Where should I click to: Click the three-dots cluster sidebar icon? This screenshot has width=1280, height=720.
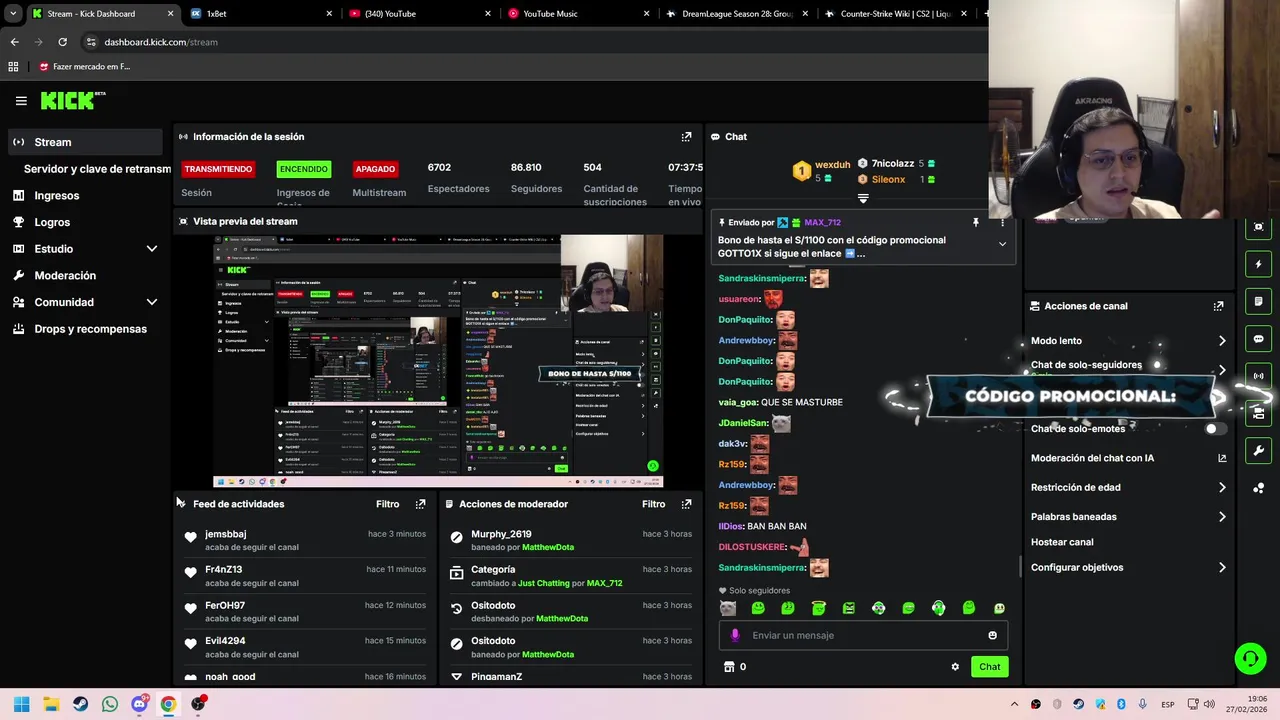click(x=1259, y=488)
